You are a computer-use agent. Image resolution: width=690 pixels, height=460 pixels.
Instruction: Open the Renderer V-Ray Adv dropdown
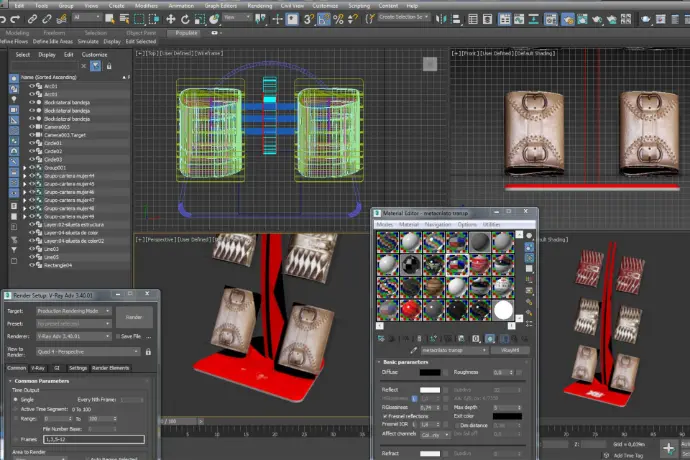(x=74, y=336)
